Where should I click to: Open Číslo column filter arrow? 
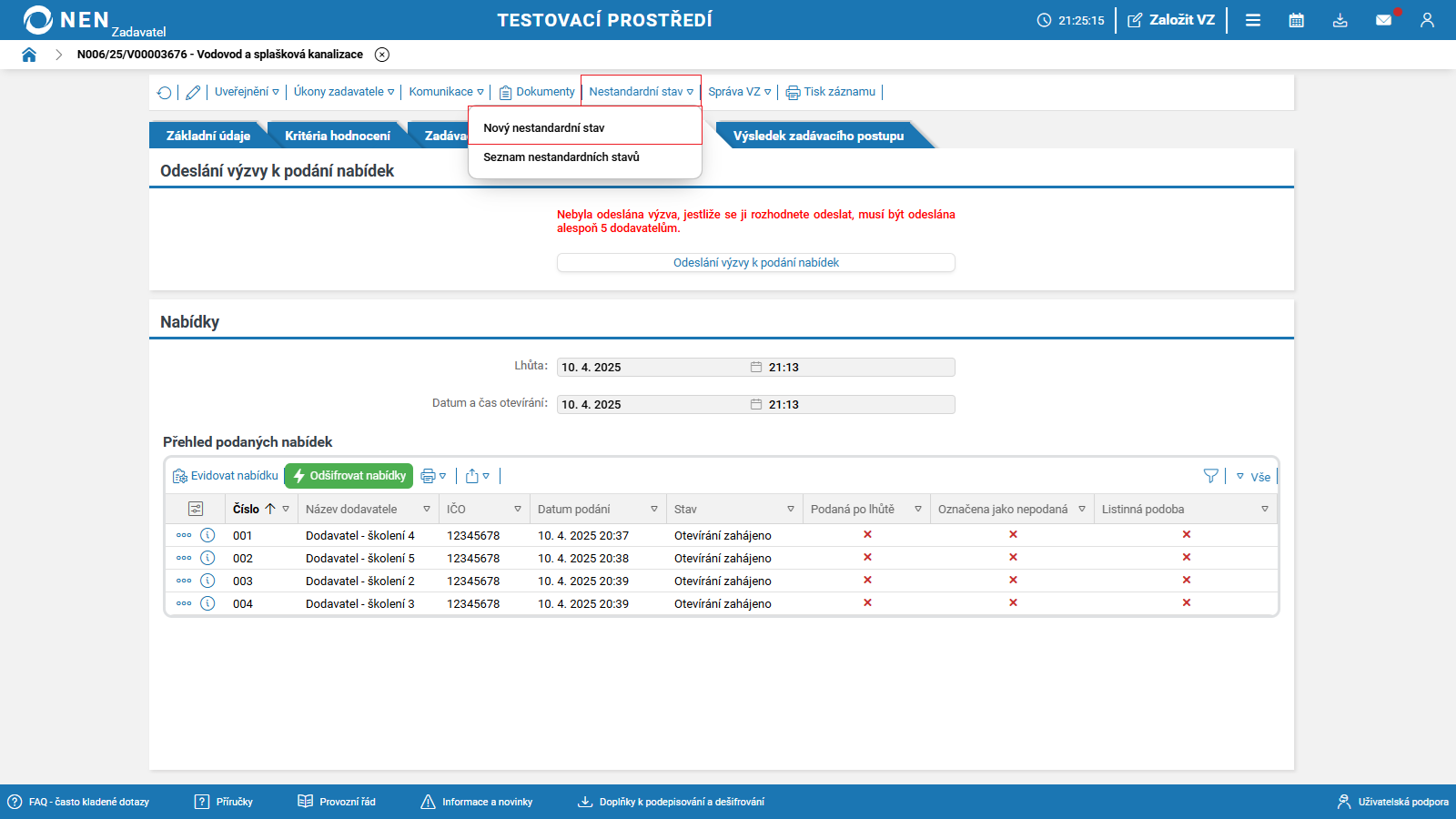click(286, 509)
